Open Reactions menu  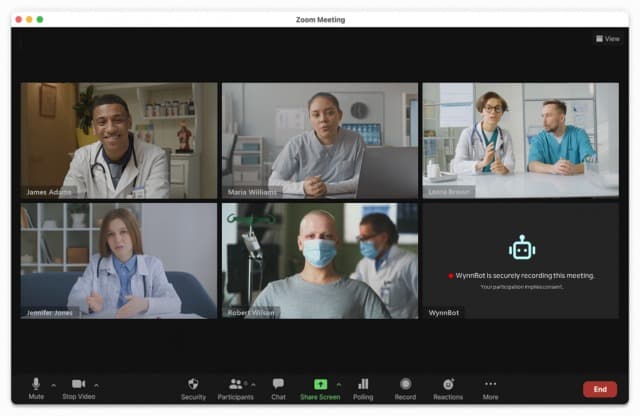448,389
